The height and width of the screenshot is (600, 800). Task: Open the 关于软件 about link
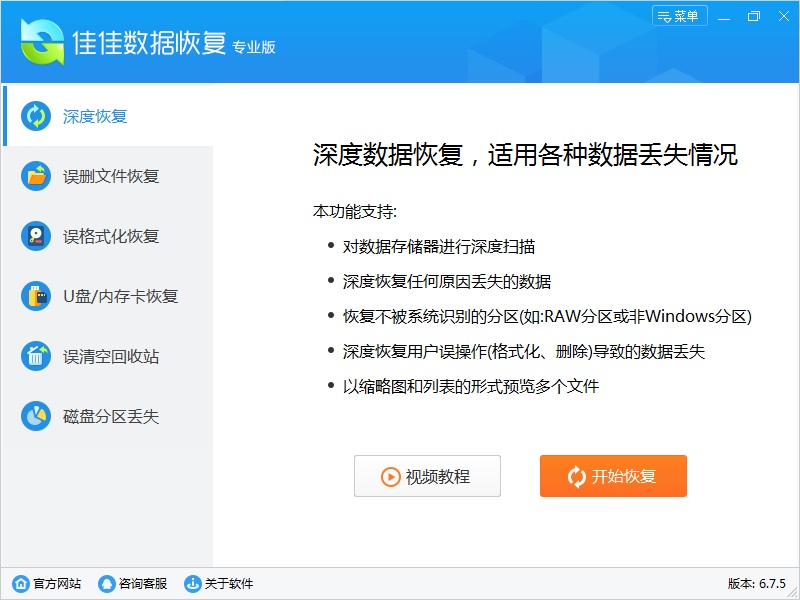[x=219, y=583]
